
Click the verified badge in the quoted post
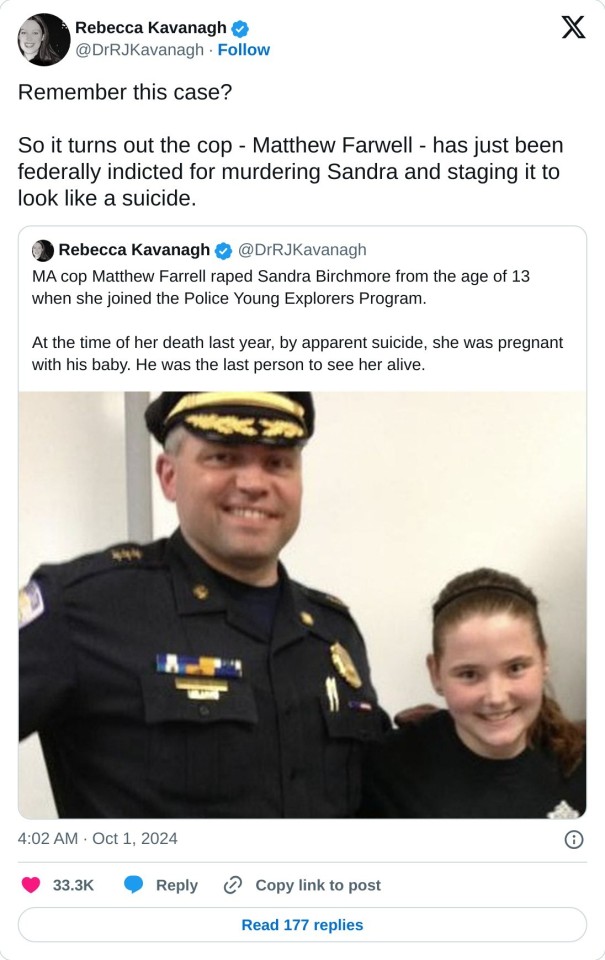[224, 250]
